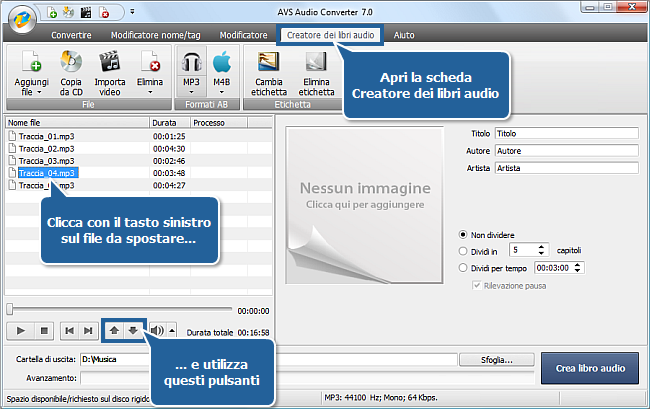Select the Dividi in capitoli option

[x=463, y=250]
